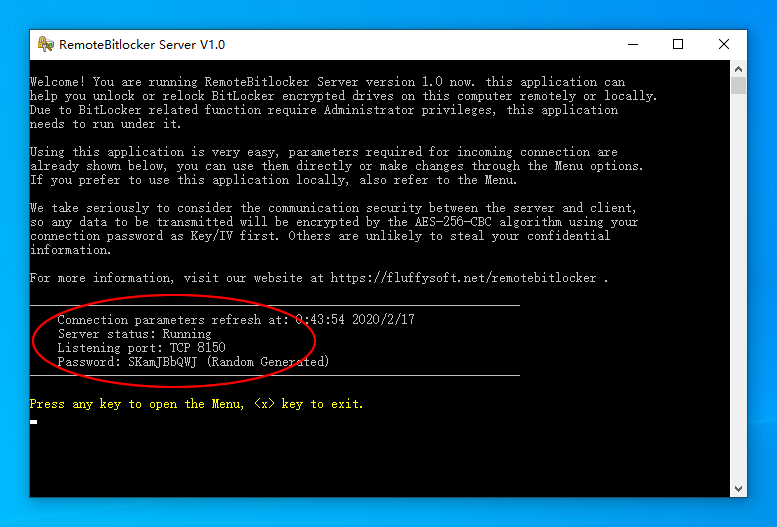
Task: Click the generated password SKamJBbQWJ
Action: click(162, 362)
